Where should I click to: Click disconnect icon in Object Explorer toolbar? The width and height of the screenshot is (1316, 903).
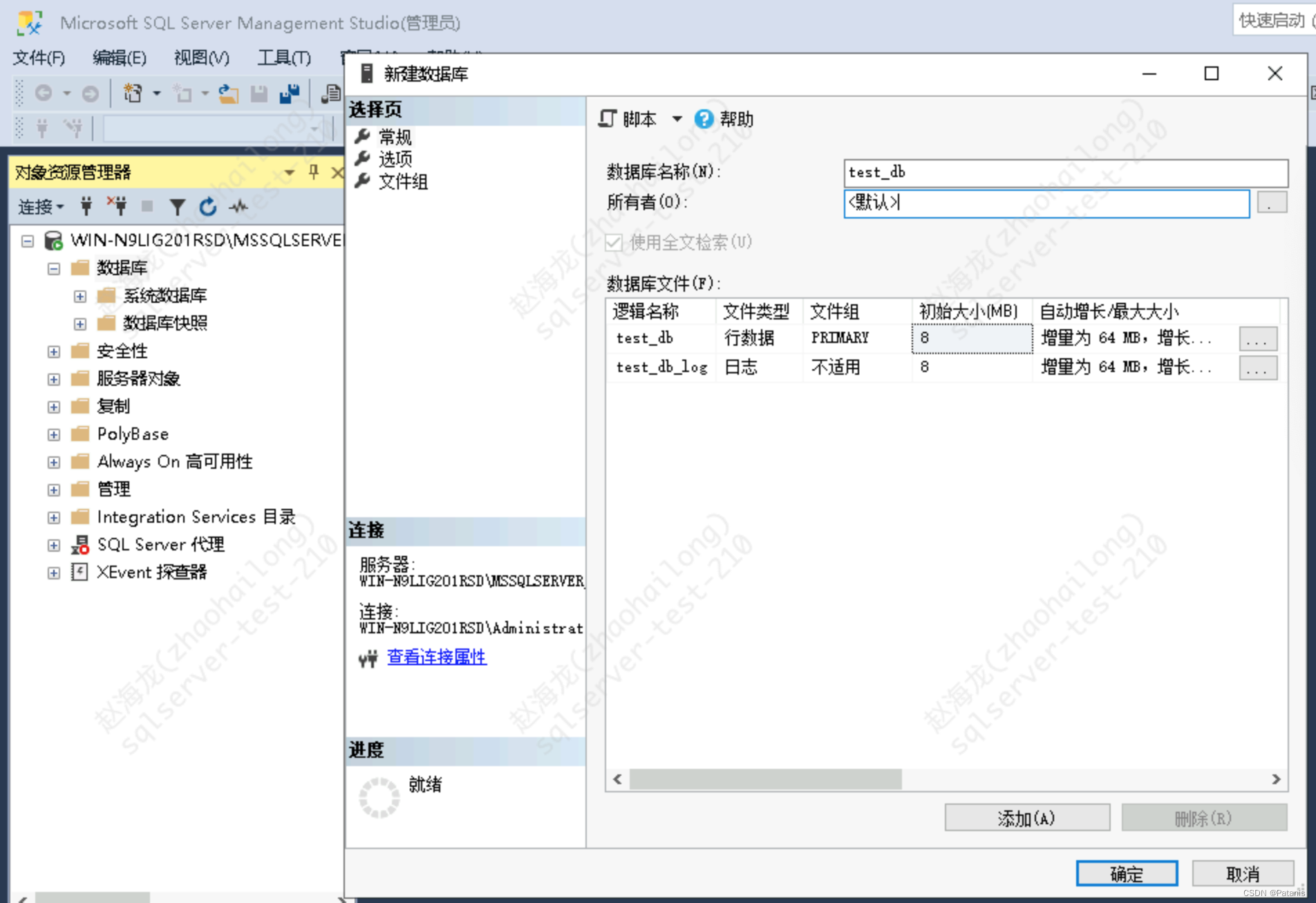[x=117, y=205]
